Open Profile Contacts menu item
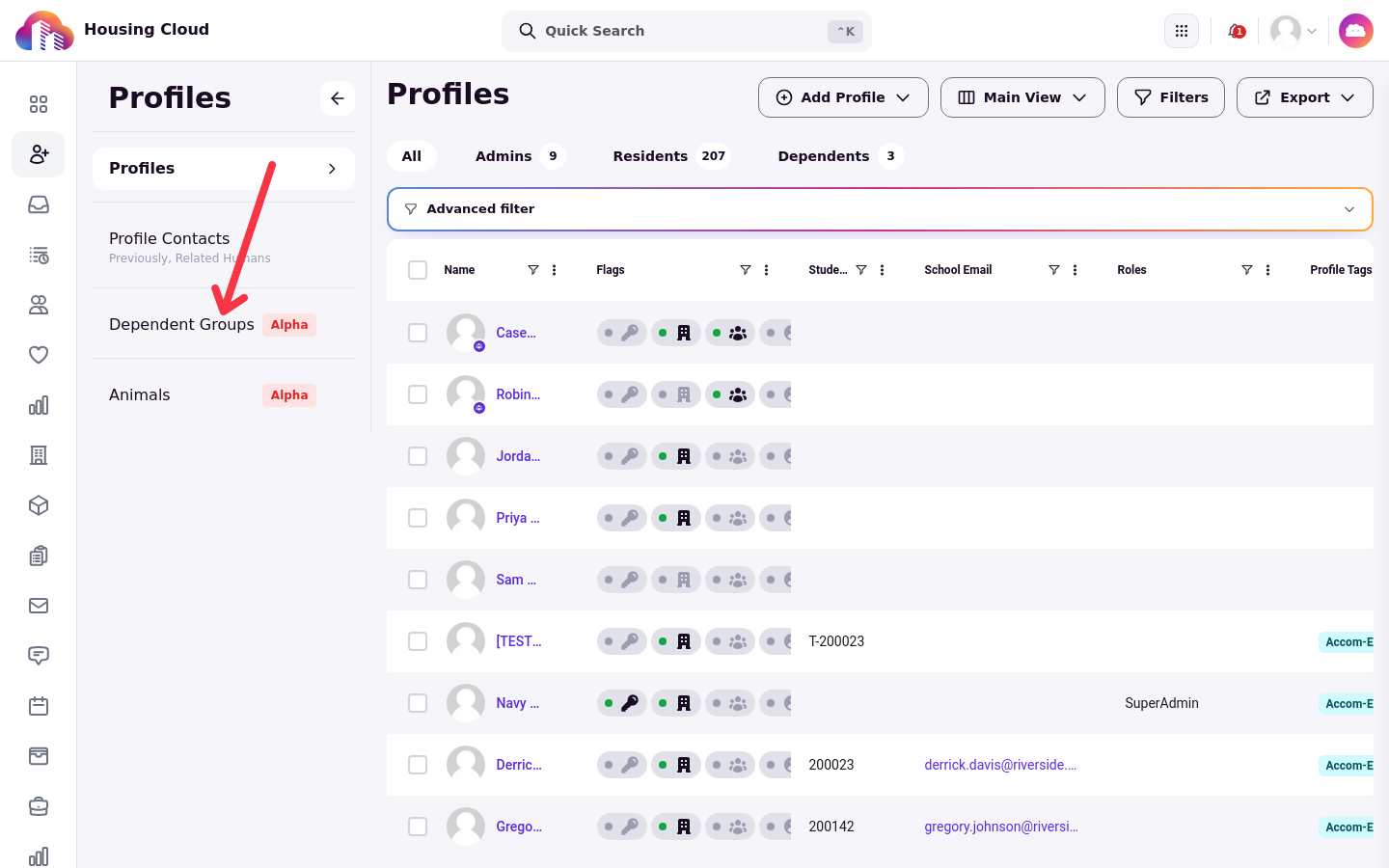1389x868 pixels. point(224,246)
